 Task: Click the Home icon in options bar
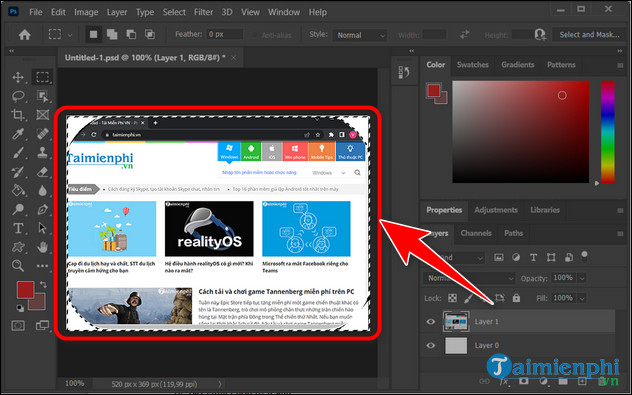click(x=25, y=35)
